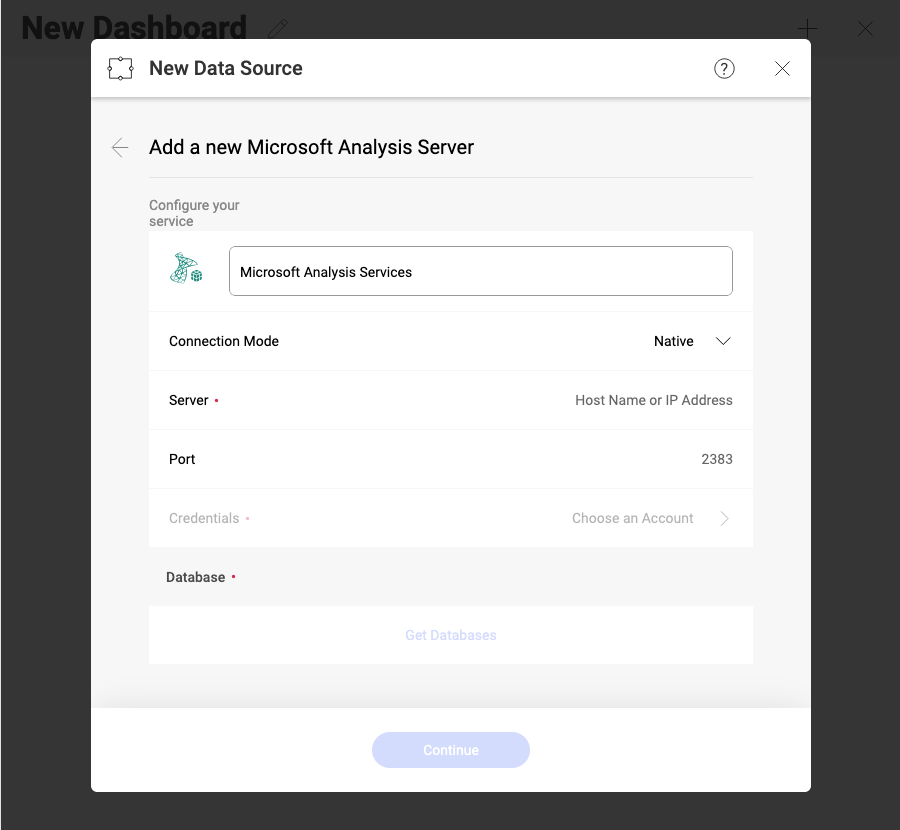
Task: Select the Native connection mode value
Action: pyautogui.click(x=673, y=341)
